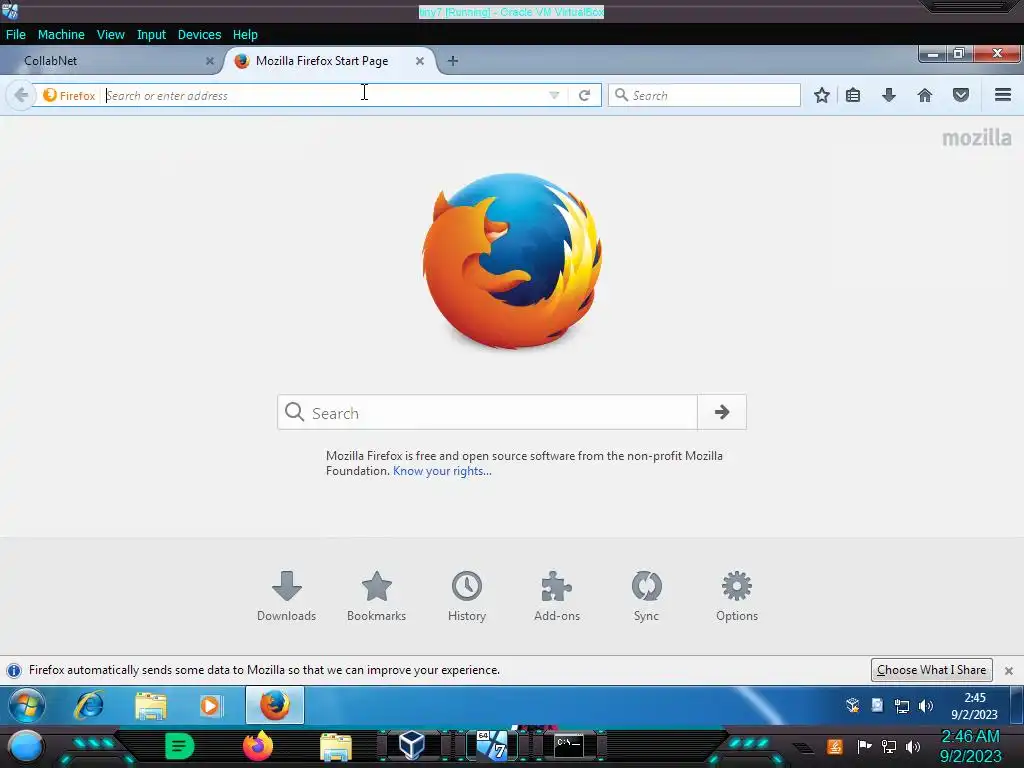This screenshot has height=768, width=1024.
Task: Open Add-ons shortcut on start page
Action: [x=556, y=596]
